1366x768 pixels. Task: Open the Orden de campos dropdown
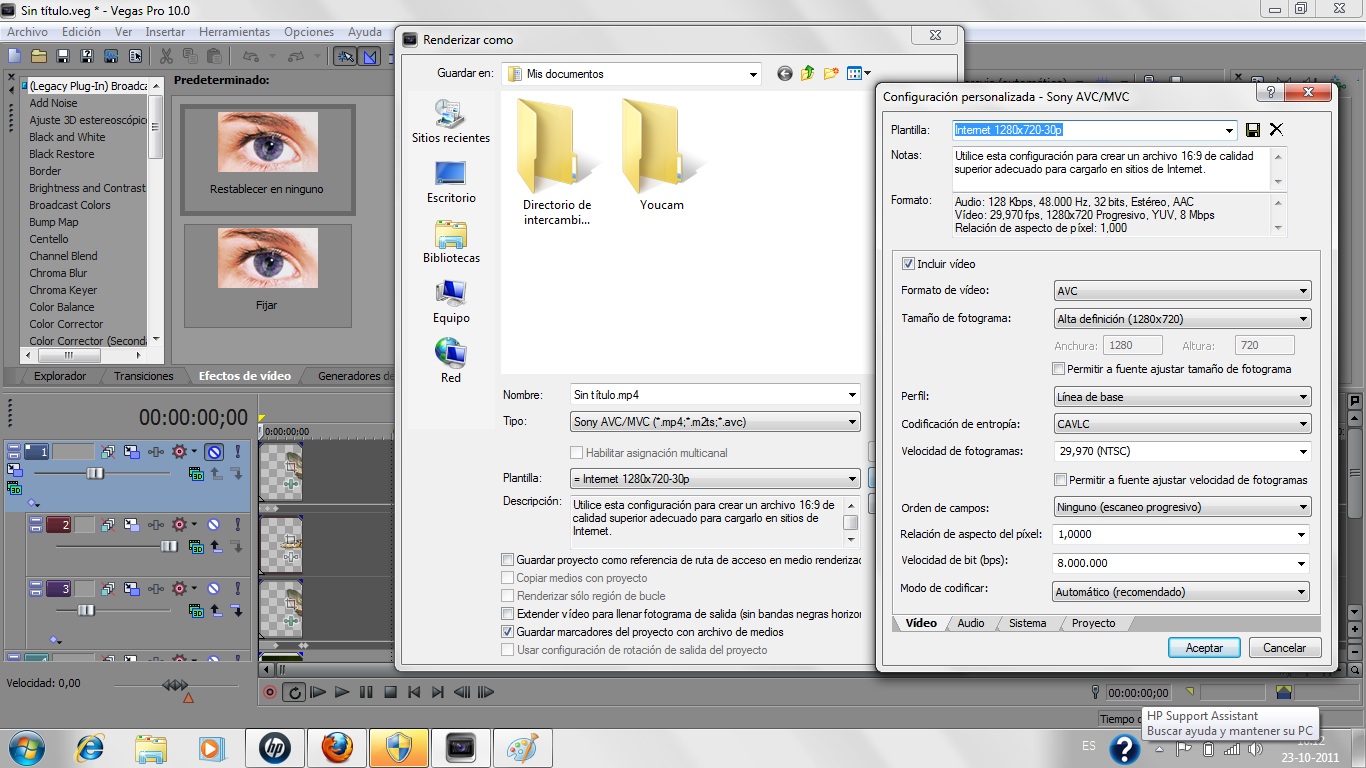(x=1182, y=507)
